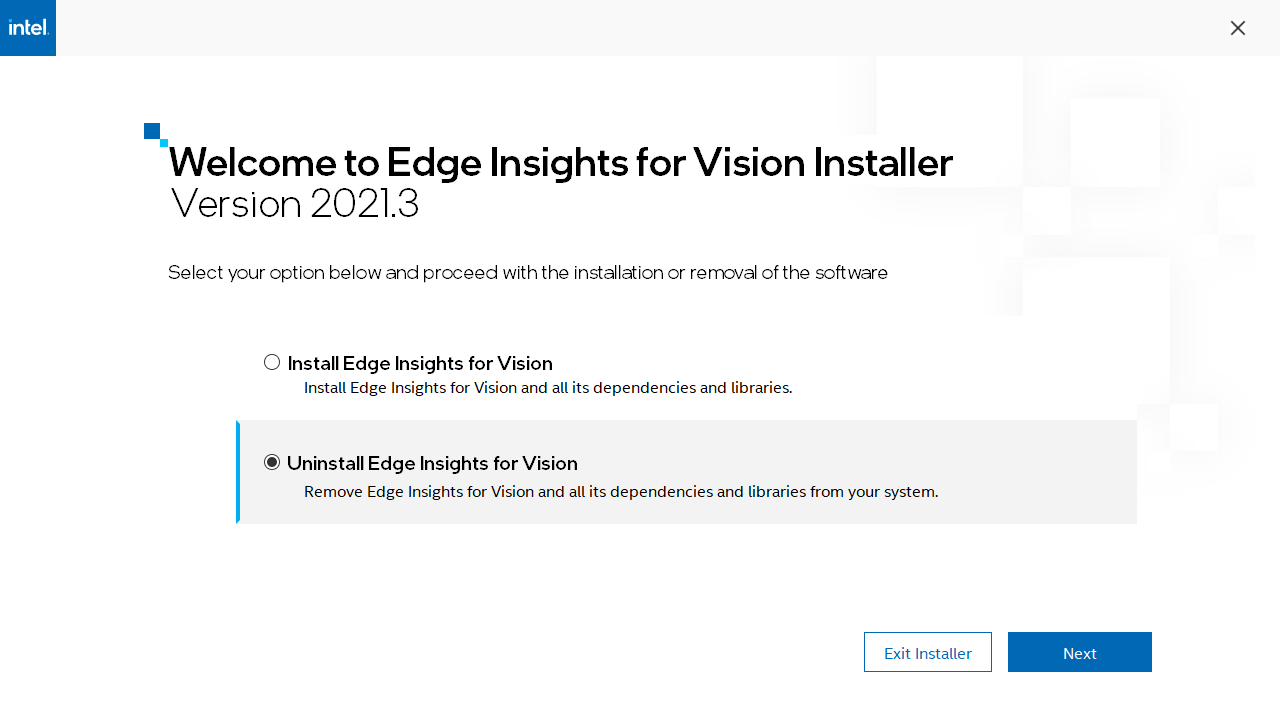Click the small cyan square beside the heading

tap(164, 143)
